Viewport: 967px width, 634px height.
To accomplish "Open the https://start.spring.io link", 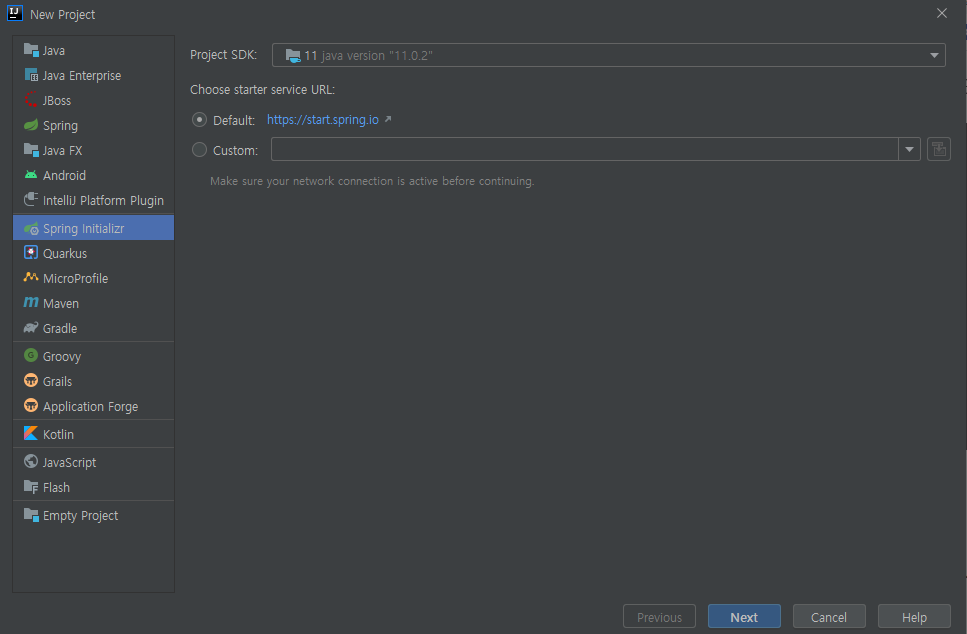I will [323, 120].
